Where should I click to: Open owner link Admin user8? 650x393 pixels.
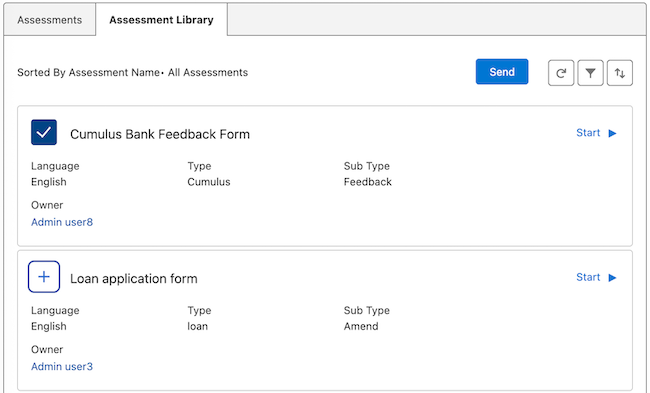click(62, 222)
